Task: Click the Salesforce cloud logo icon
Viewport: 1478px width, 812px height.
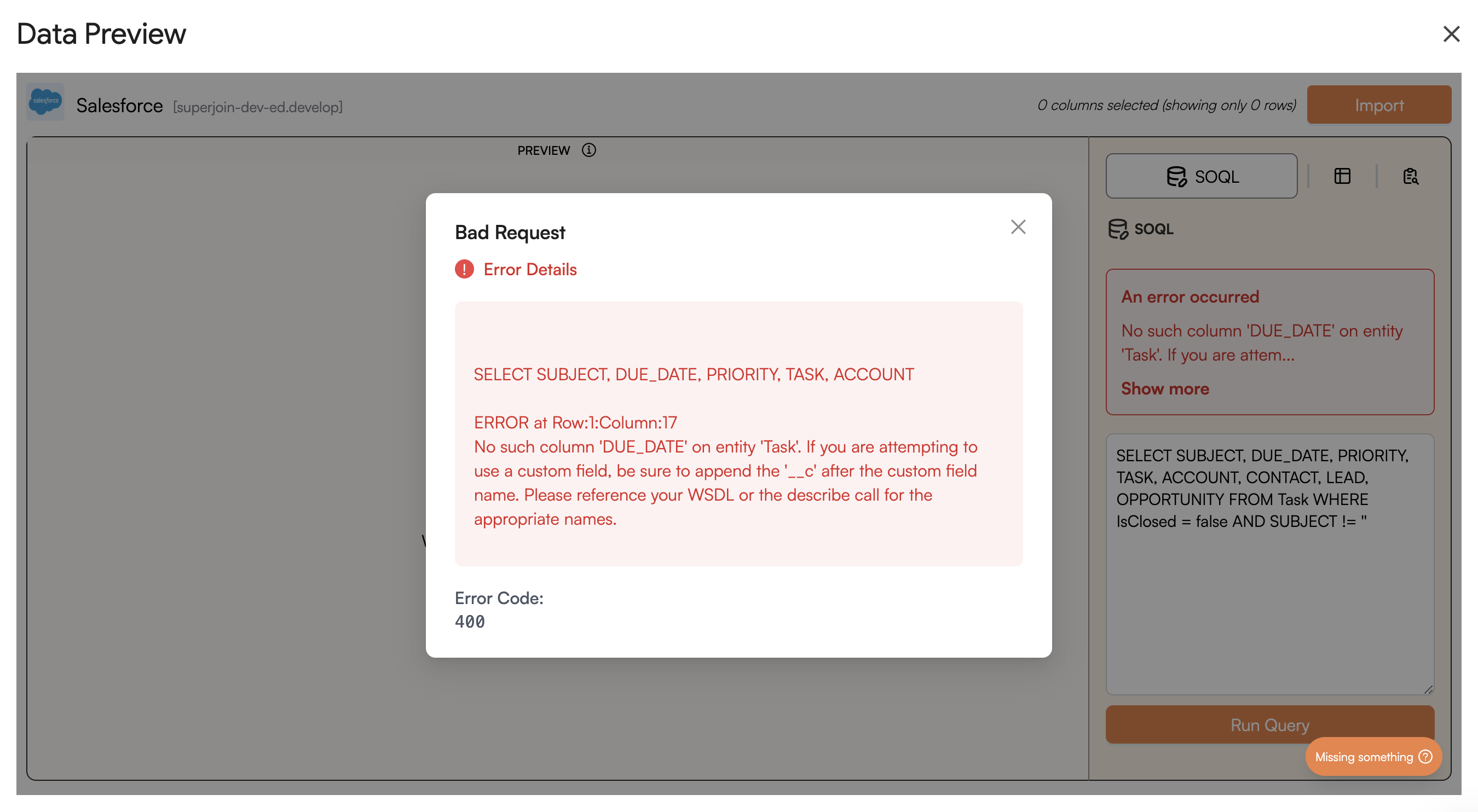Action: click(x=45, y=102)
